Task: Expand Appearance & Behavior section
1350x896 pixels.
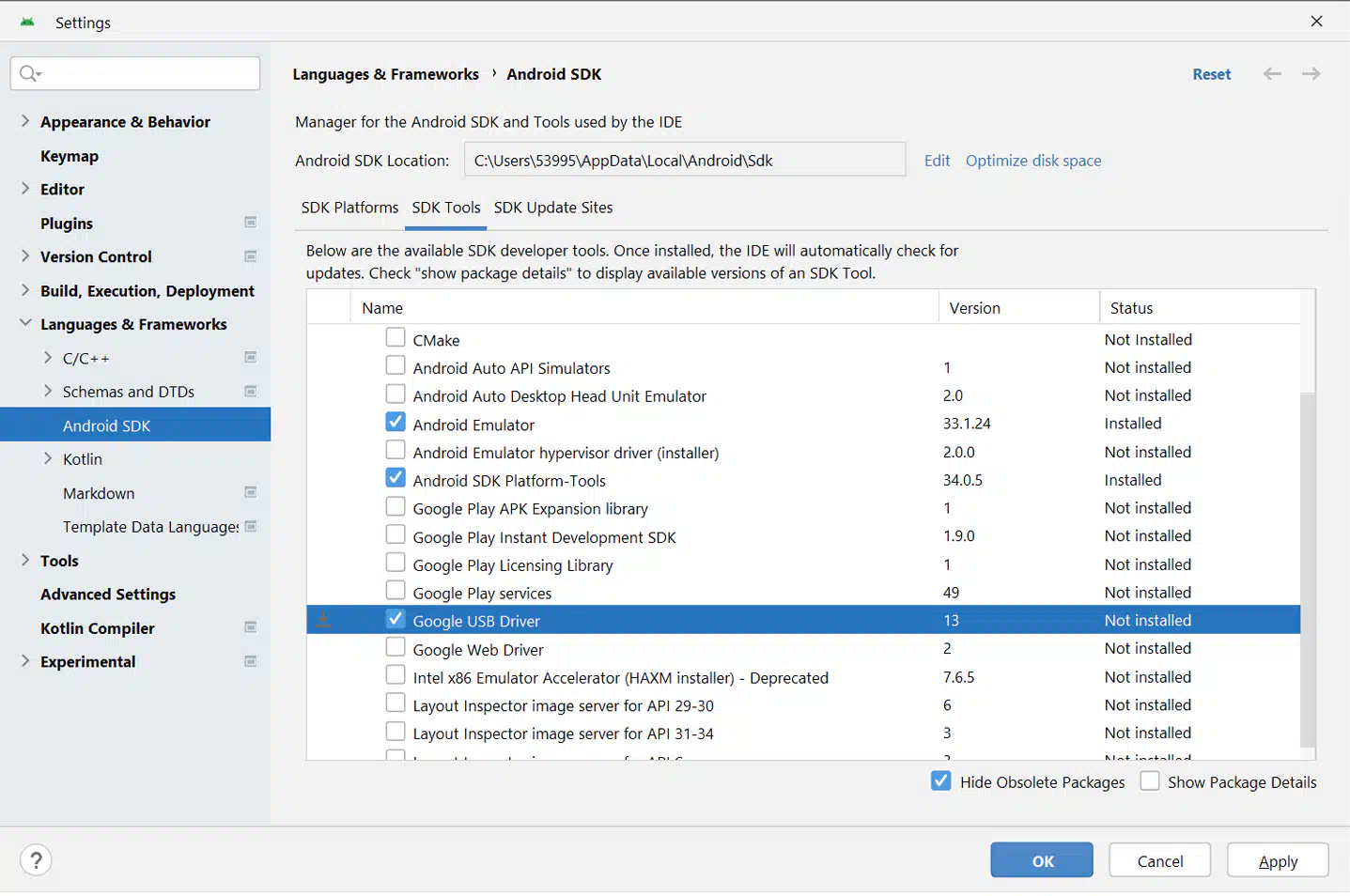Action: (25, 120)
